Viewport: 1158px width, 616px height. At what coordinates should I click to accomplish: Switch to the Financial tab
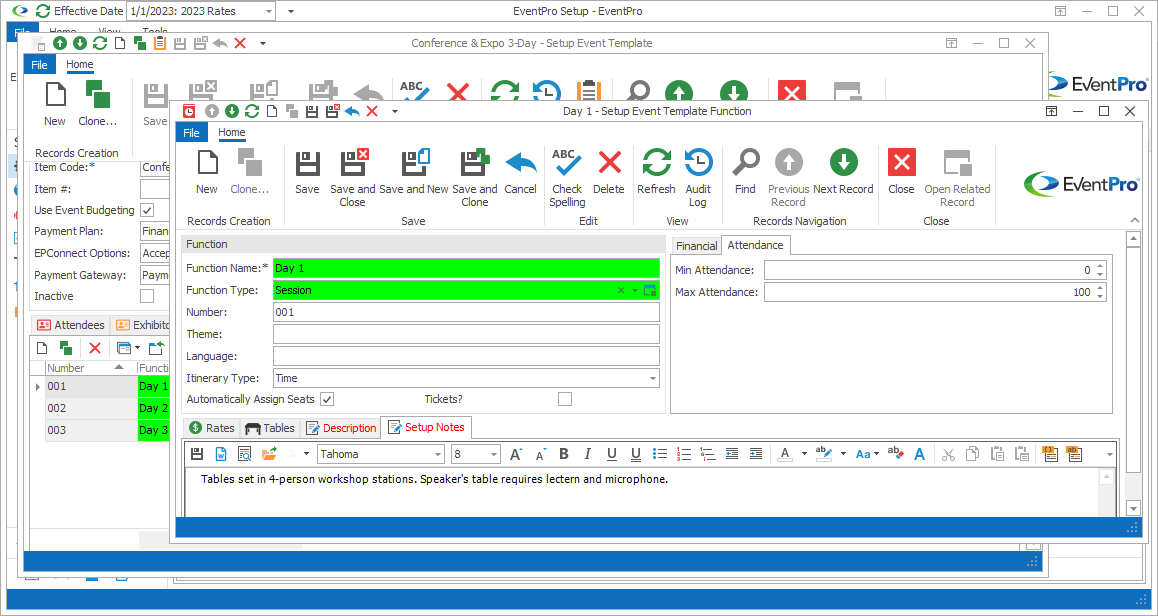click(696, 246)
